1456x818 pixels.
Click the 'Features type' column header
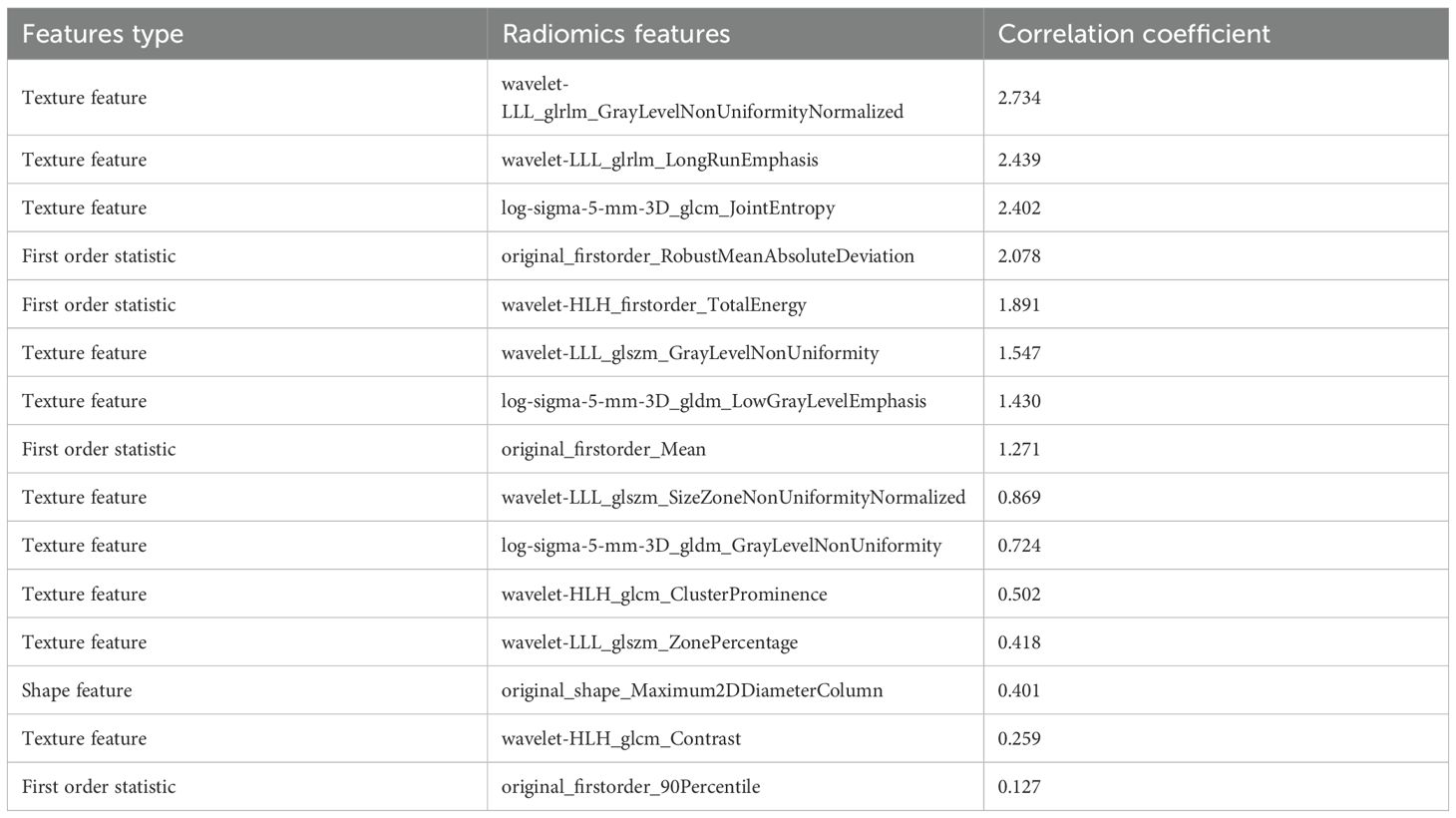[x=103, y=34]
